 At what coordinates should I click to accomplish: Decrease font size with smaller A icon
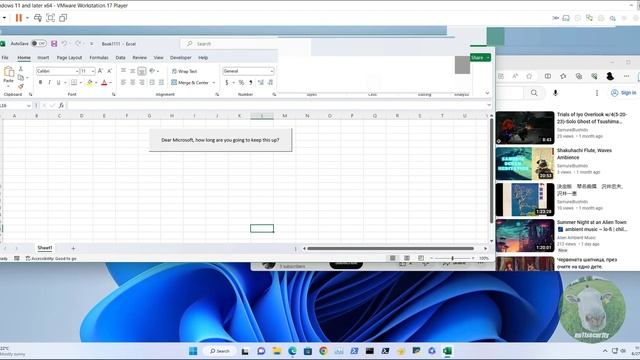109,71
